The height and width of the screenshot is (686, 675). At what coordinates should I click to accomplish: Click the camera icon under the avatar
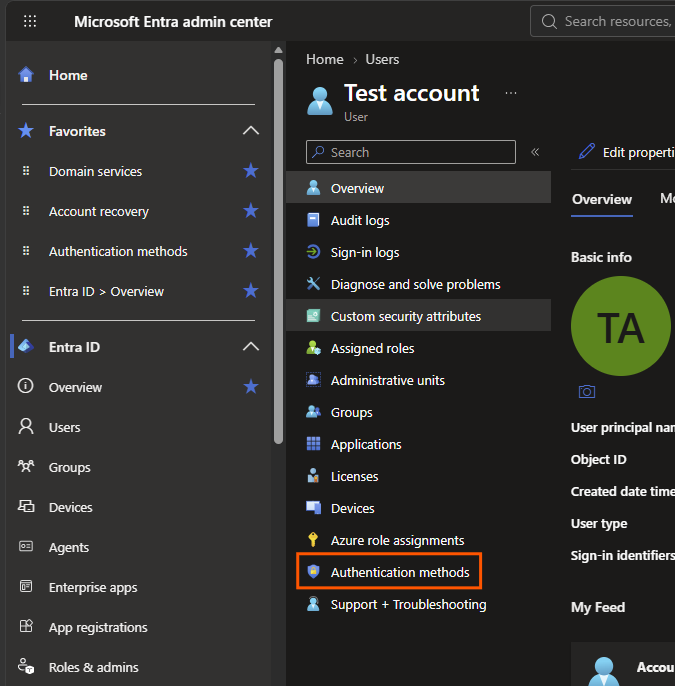tap(587, 391)
